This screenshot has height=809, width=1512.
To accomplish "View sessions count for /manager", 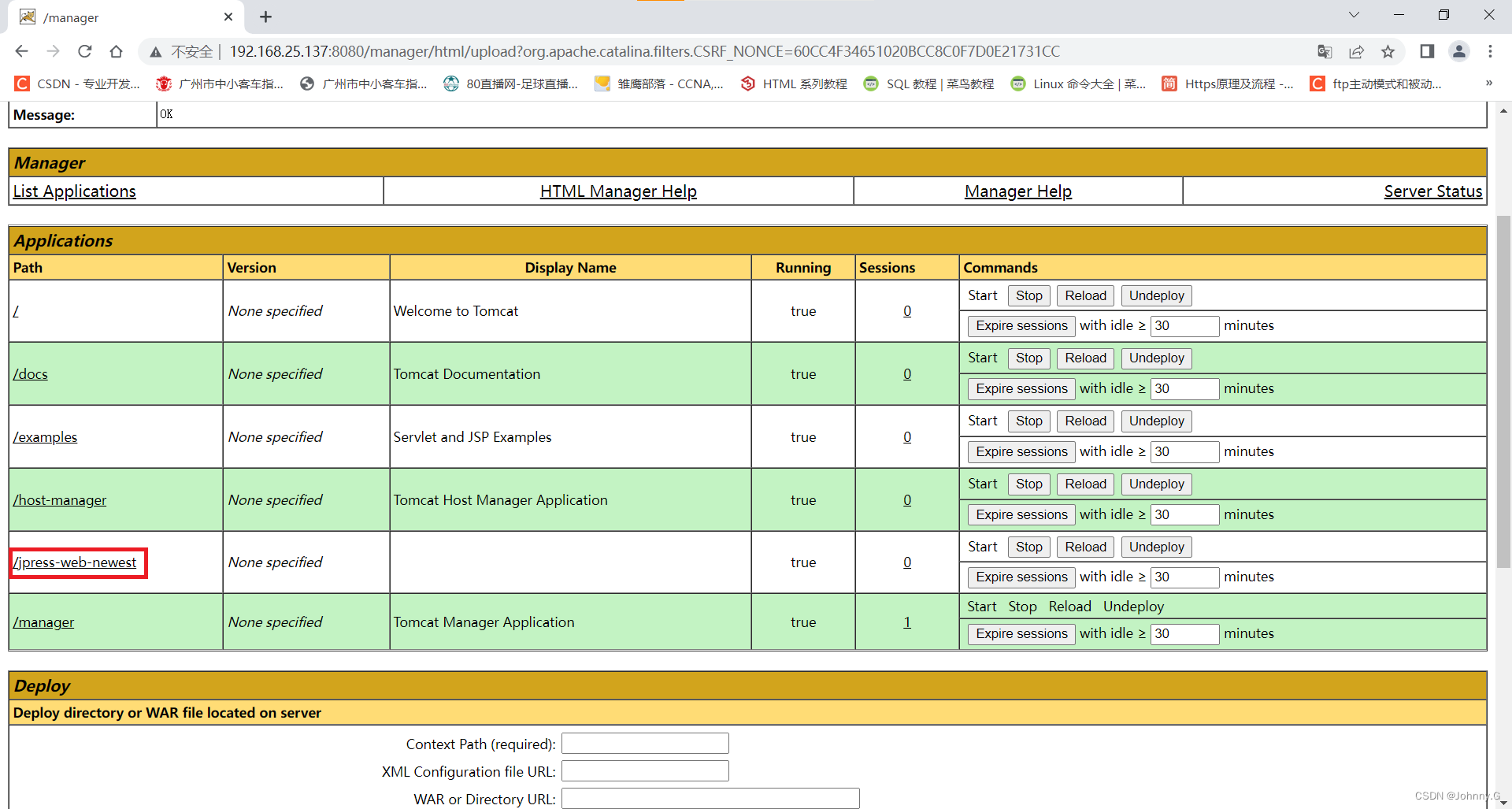I will click(x=907, y=622).
